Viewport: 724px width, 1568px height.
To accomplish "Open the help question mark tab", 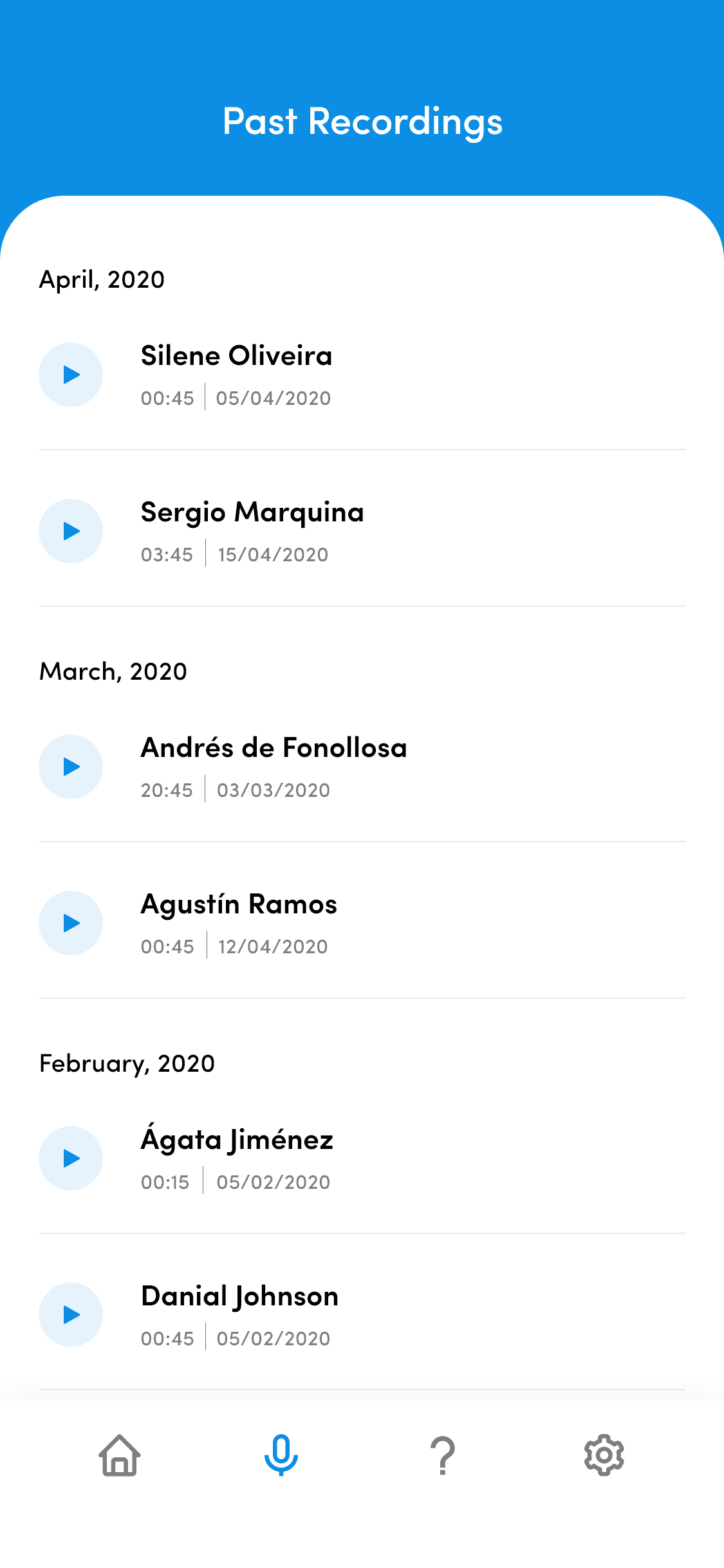I will (443, 1455).
